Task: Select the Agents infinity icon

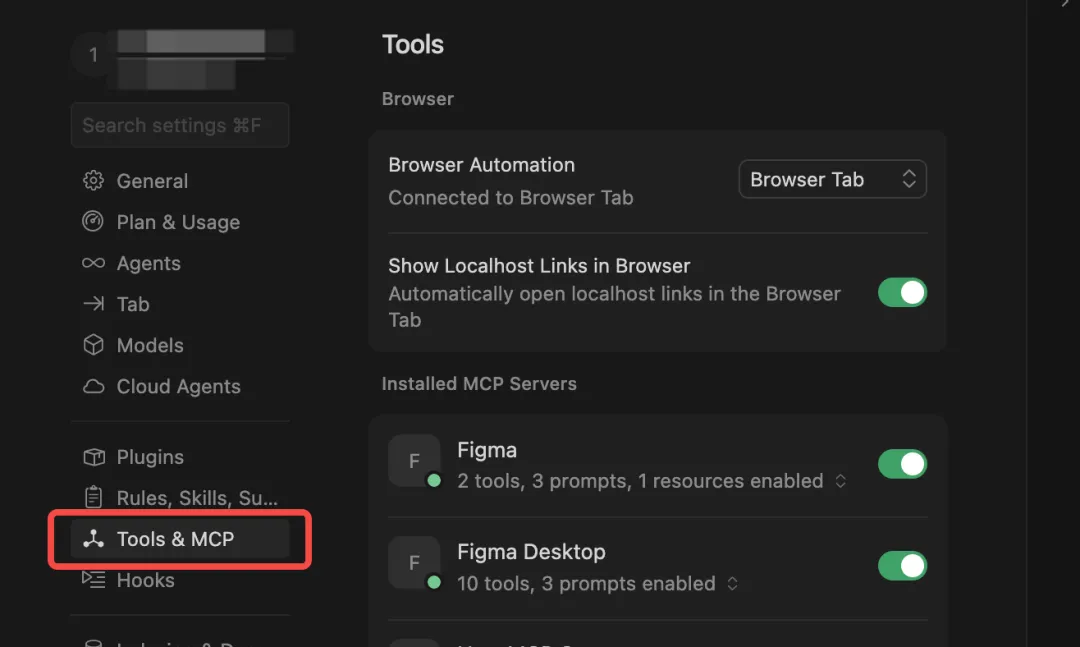Action: pyautogui.click(x=93, y=263)
